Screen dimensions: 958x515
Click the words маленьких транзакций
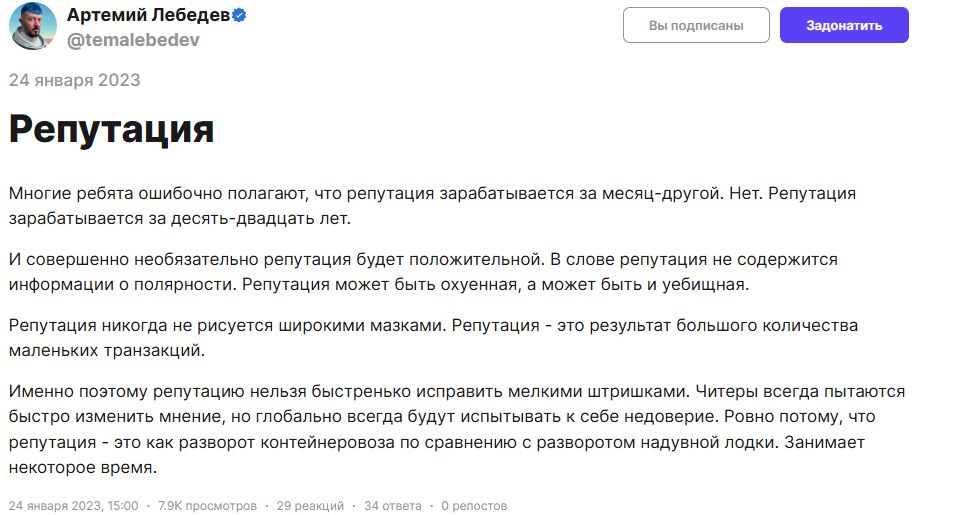coord(106,351)
